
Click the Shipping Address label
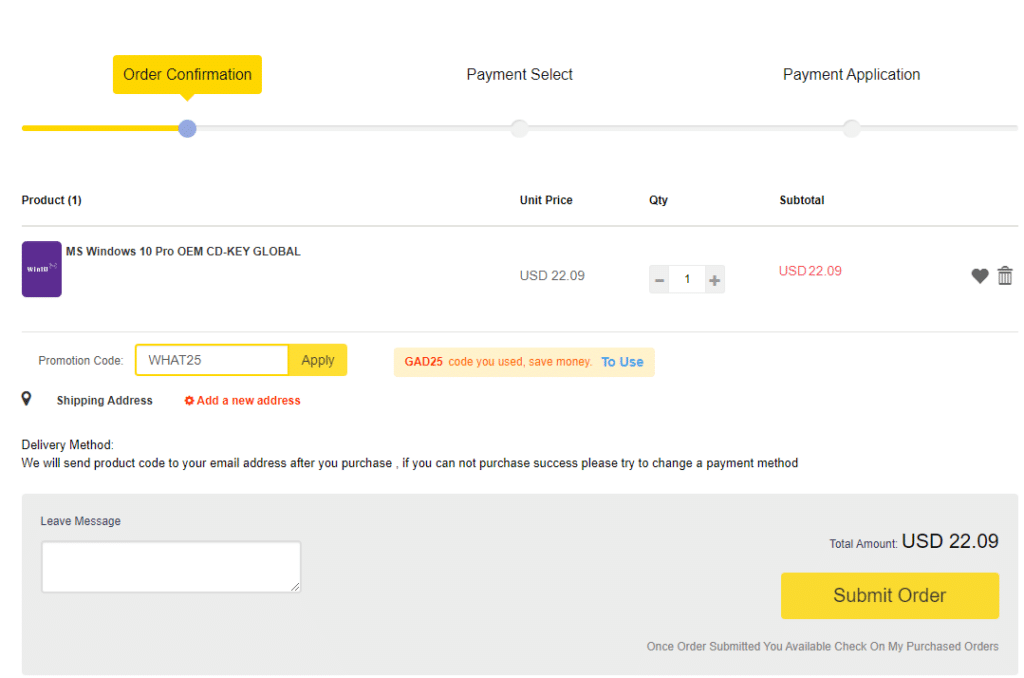pos(104,400)
